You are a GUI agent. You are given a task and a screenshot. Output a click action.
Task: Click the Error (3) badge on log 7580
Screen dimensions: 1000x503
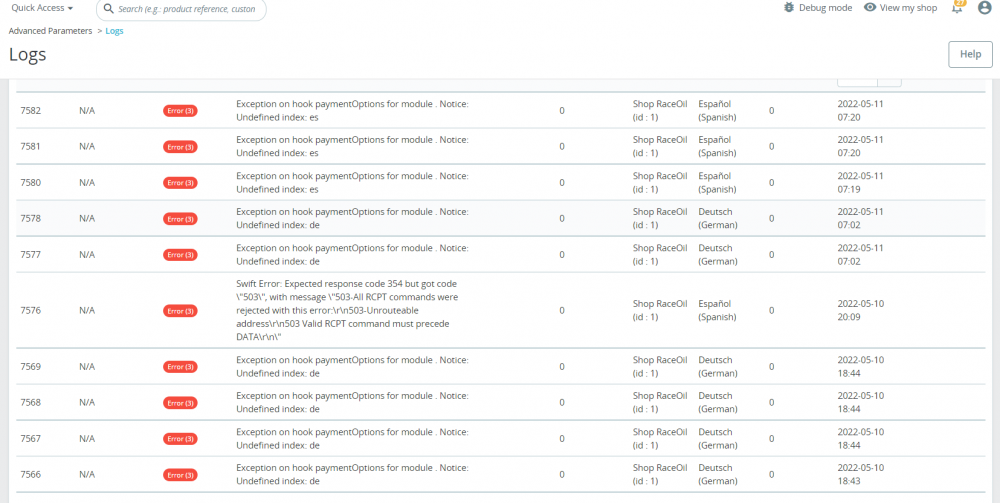180,183
